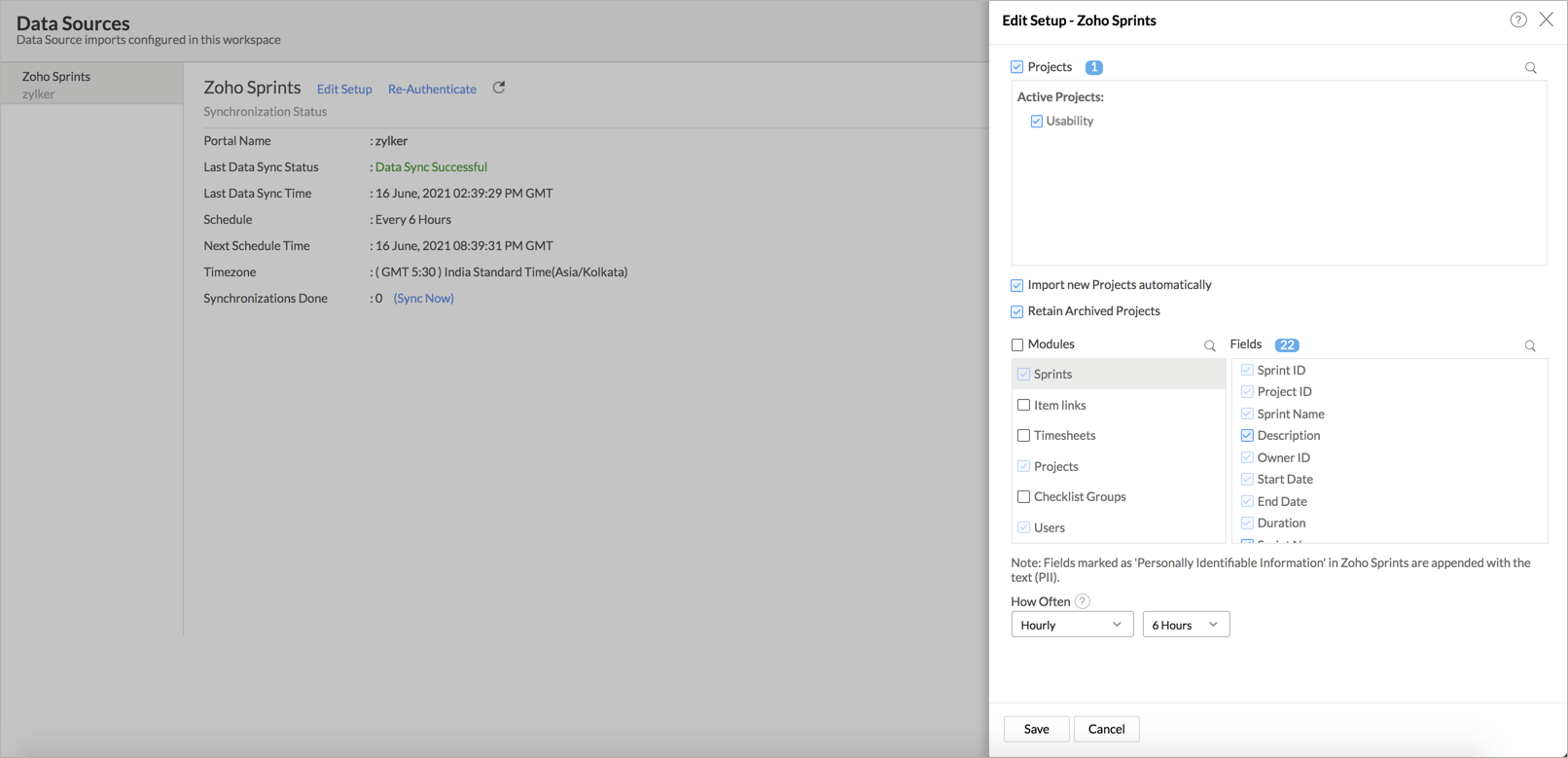Toggle Retain Archived Projects
The width and height of the screenshot is (1568, 758).
1016,311
